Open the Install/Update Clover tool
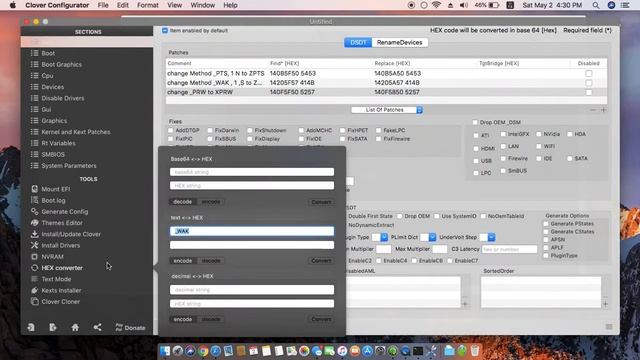 (x=71, y=234)
